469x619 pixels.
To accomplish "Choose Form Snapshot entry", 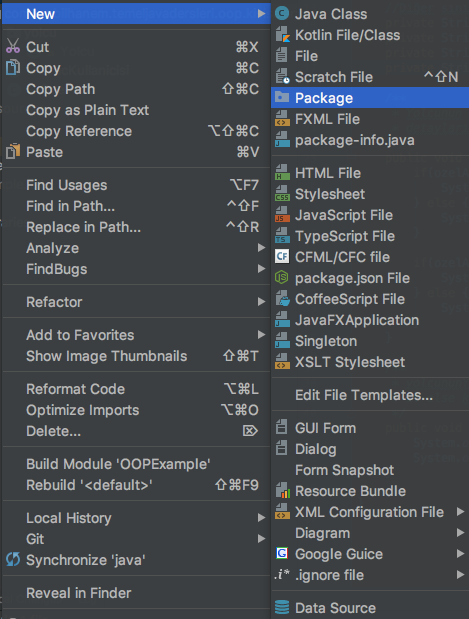I will click(x=370, y=470).
